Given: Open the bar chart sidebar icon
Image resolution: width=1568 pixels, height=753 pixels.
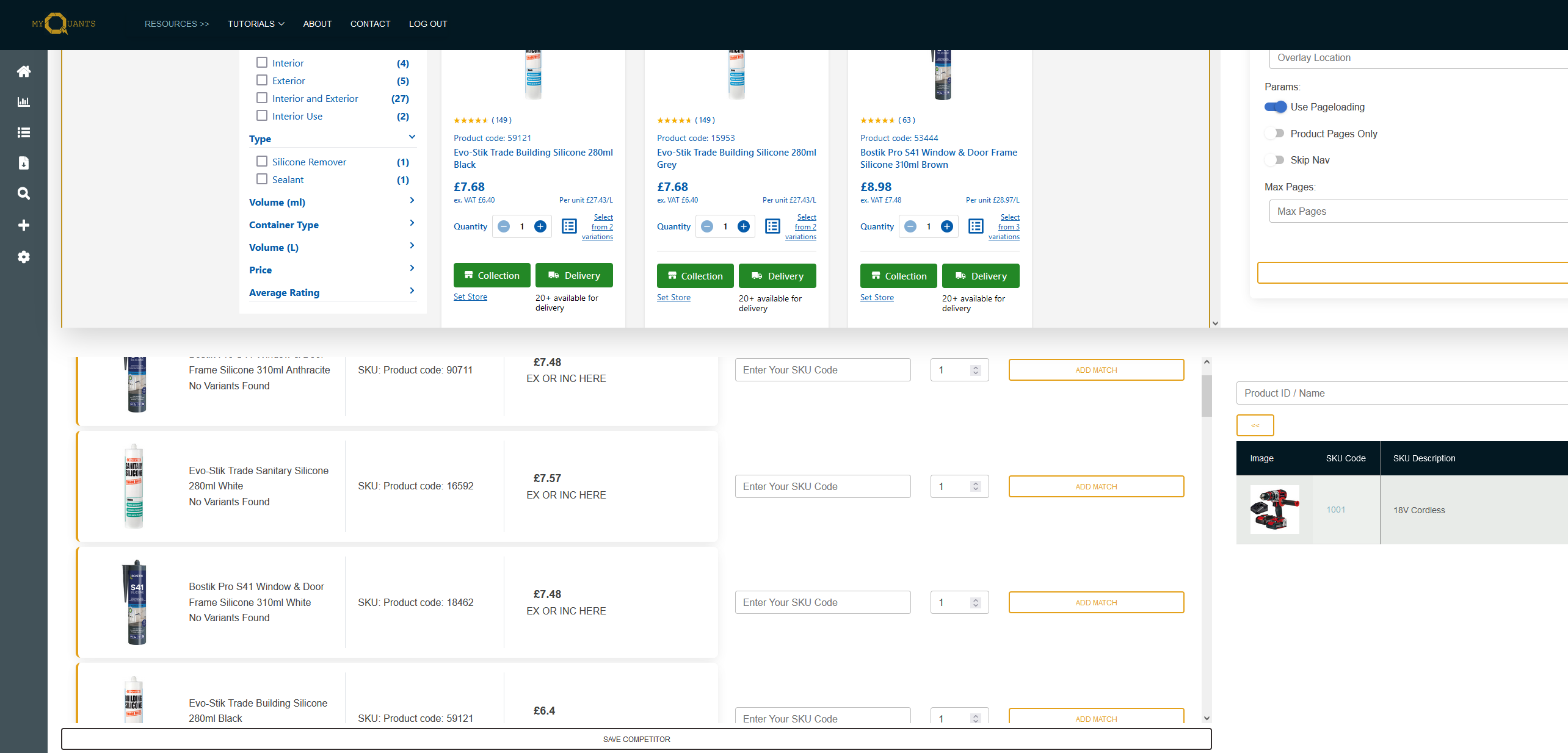Looking at the screenshot, I should (x=24, y=102).
